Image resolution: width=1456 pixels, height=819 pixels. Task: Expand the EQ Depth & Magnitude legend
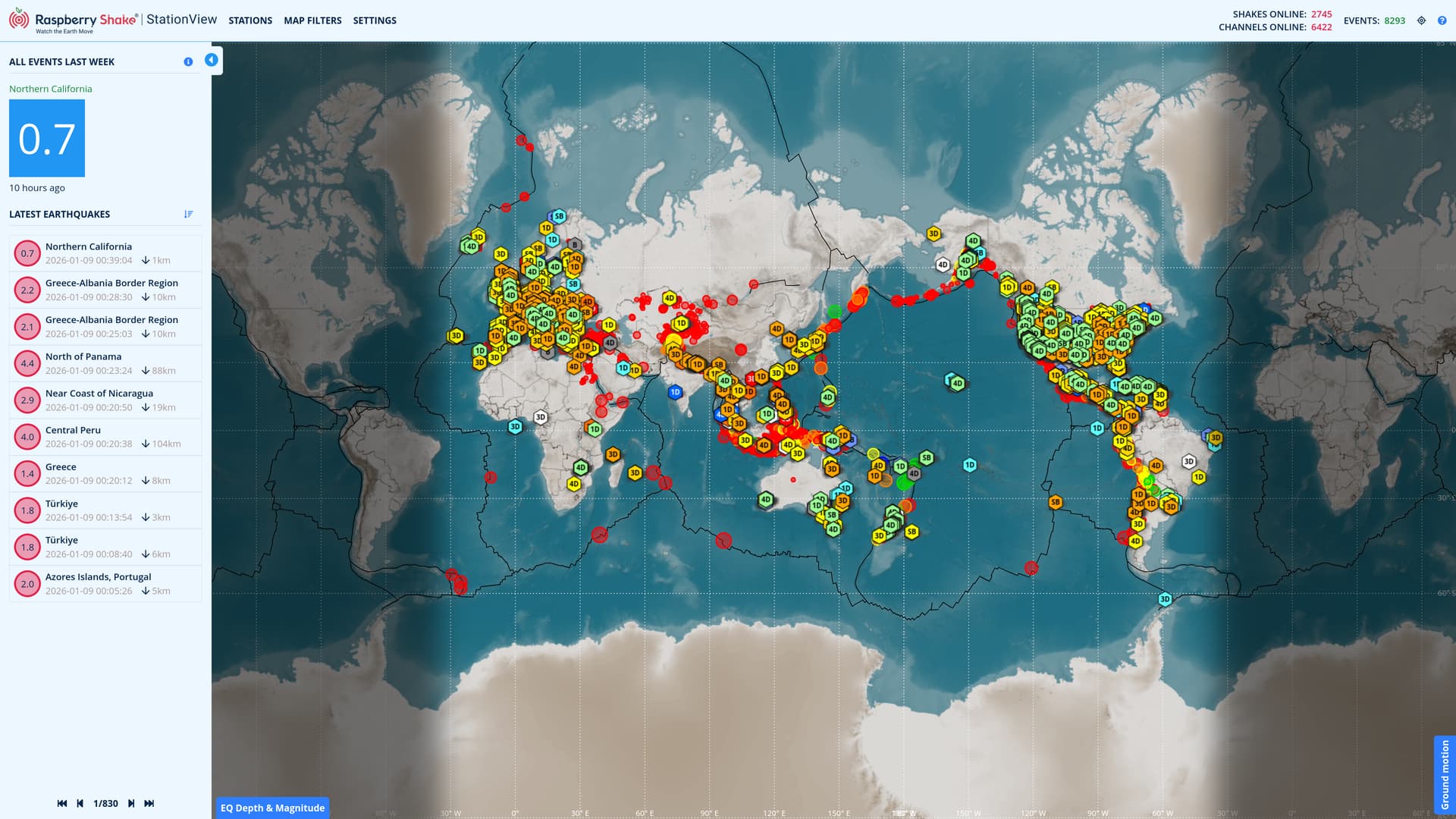(x=272, y=808)
